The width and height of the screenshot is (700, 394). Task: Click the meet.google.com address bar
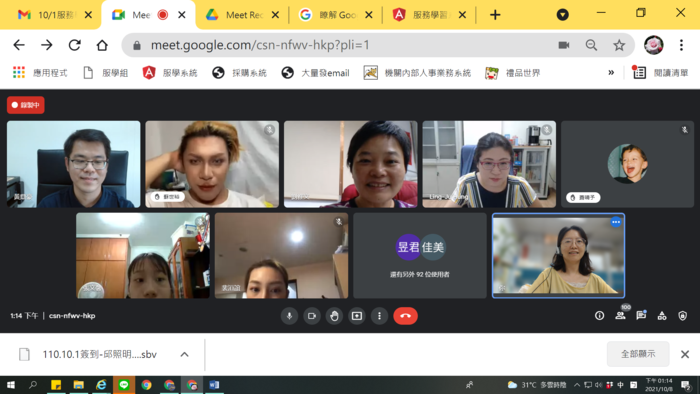pos(339,45)
